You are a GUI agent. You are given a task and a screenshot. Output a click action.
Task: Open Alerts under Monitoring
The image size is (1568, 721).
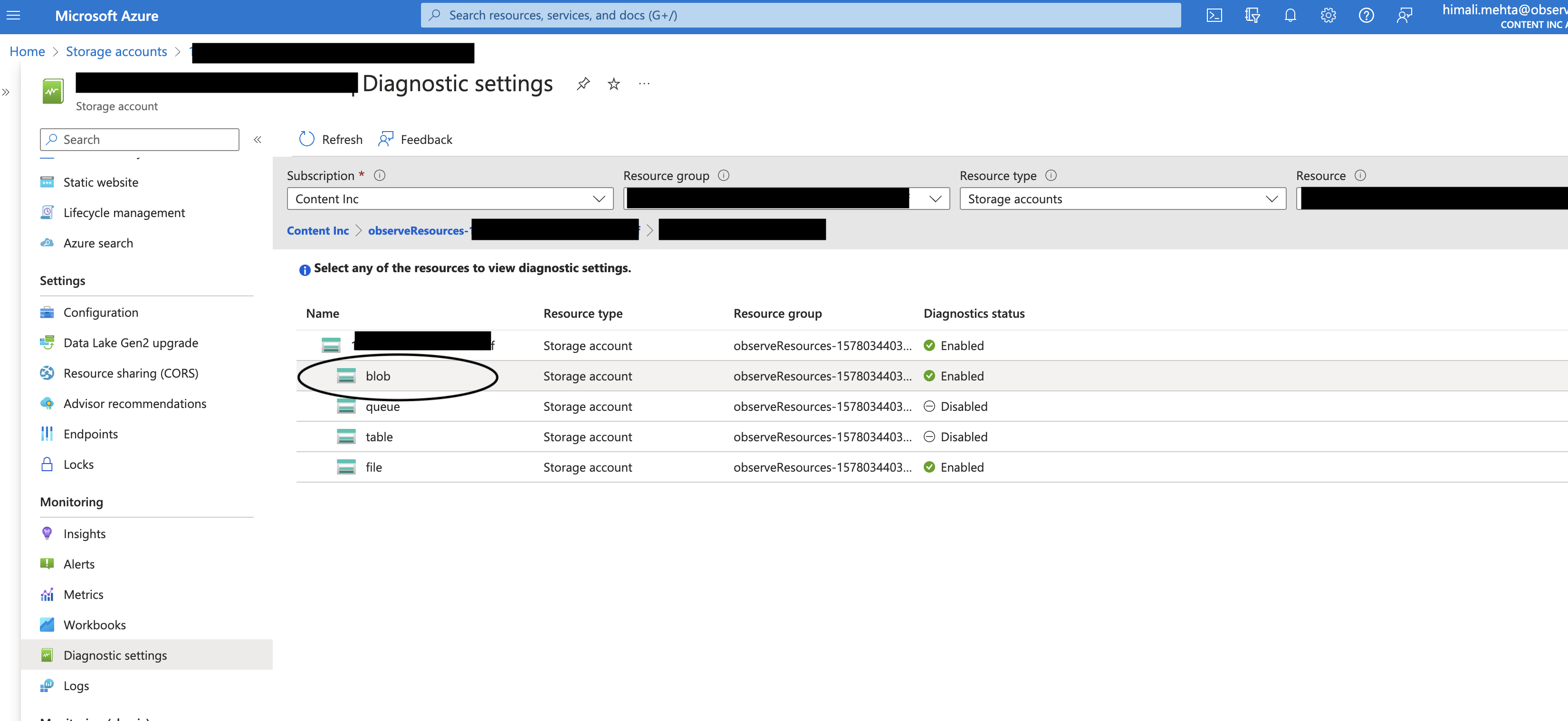pyautogui.click(x=79, y=564)
